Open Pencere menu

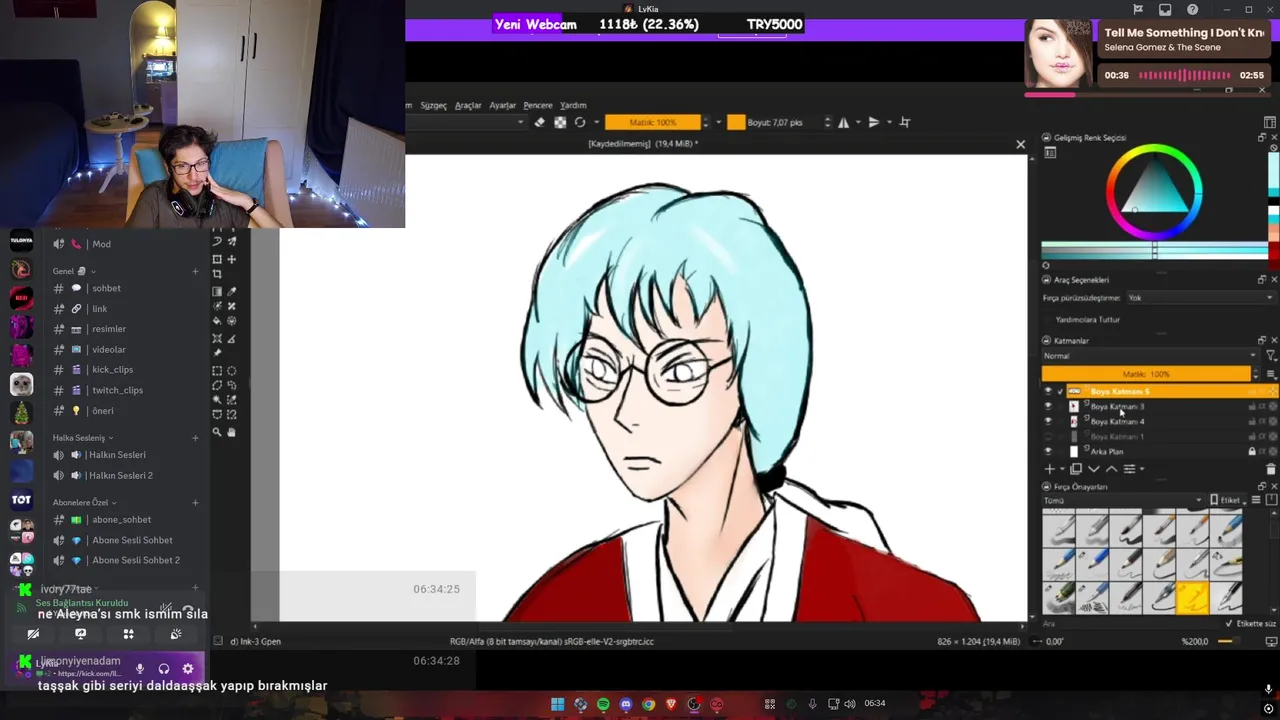click(x=538, y=105)
